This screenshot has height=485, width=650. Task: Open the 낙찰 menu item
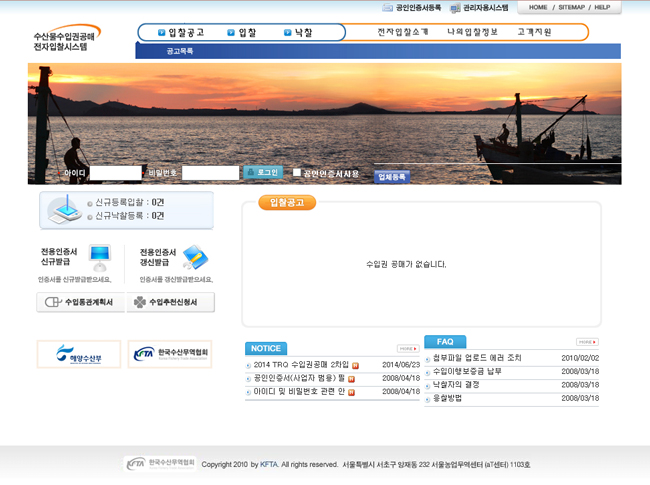[298, 33]
